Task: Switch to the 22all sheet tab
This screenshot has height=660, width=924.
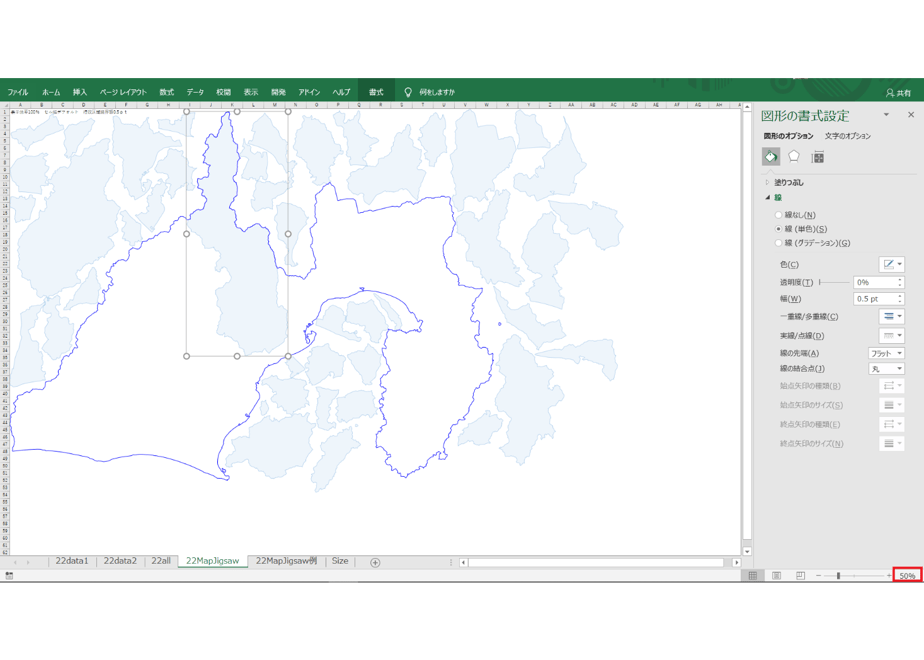Action: [x=161, y=561]
